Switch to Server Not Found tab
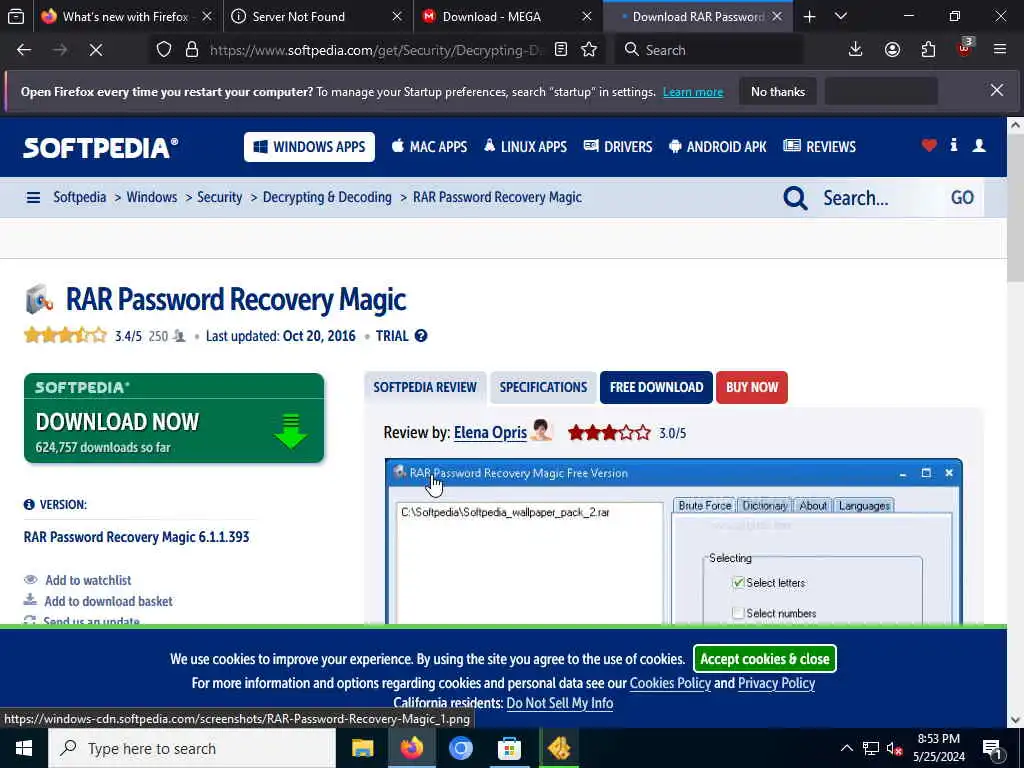The width and height of the screenshot is (1024, 768). 298,17
